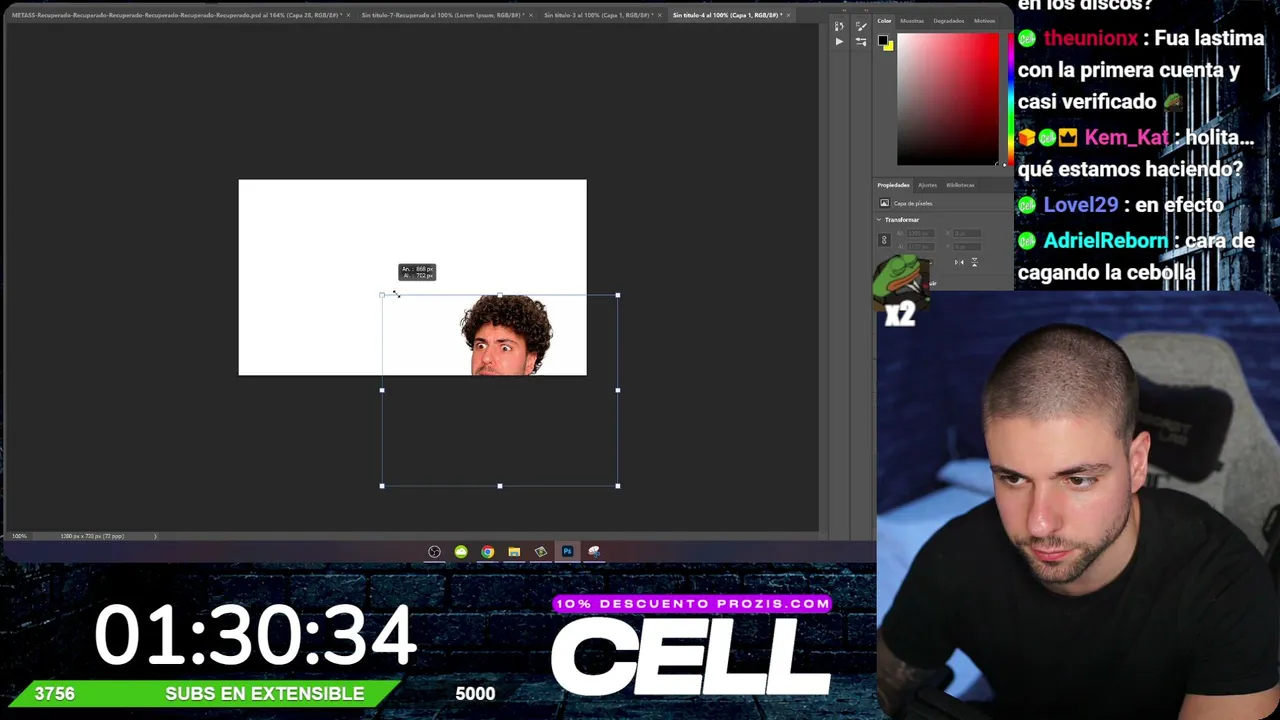Switch to the Motivos tab
Image resolution: width=1280 pixels, height=720 pixels.
pyautogui.click(x=985, y=21)
